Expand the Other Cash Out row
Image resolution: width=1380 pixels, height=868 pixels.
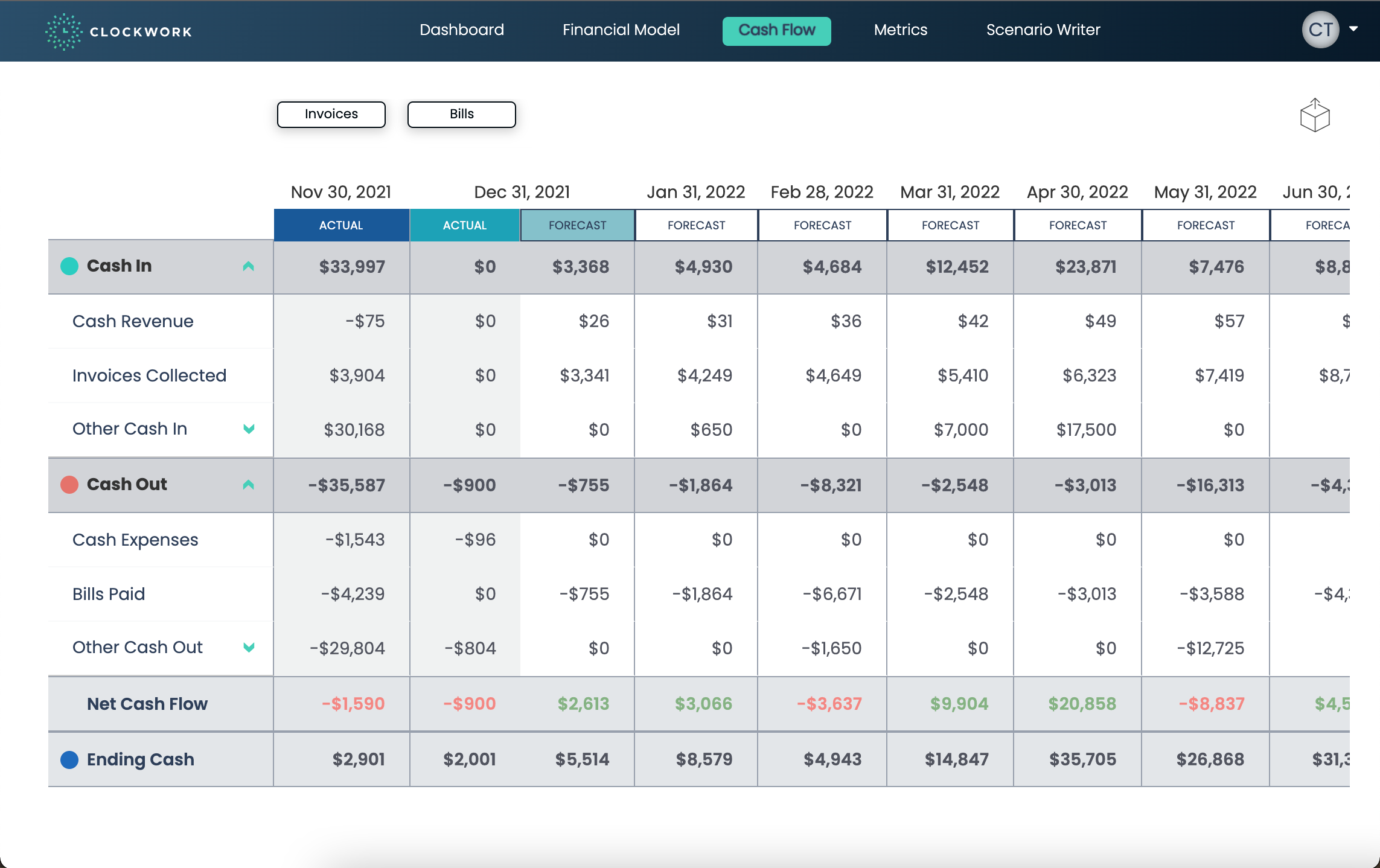(249, 648)
